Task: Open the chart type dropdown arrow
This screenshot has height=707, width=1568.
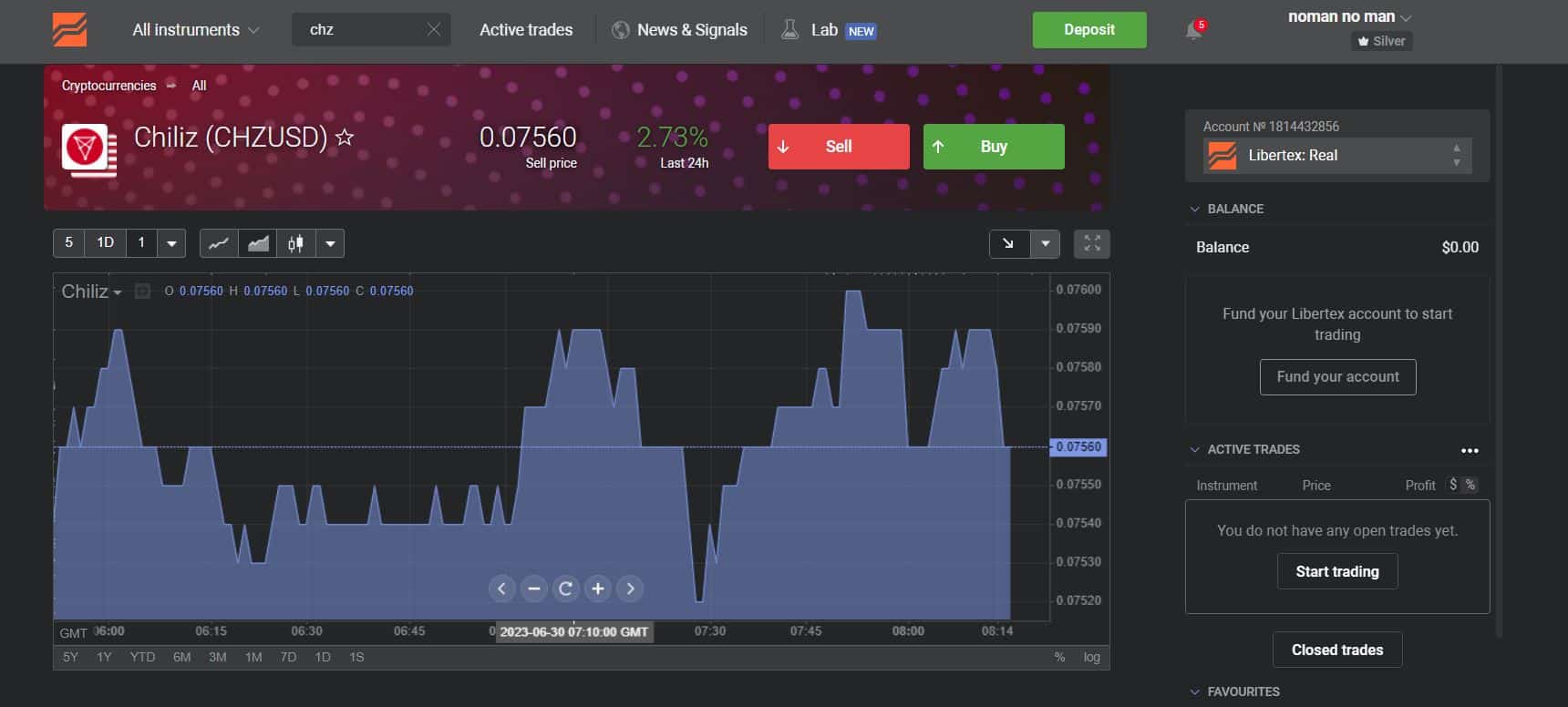Action: click(x=330, y=243)
